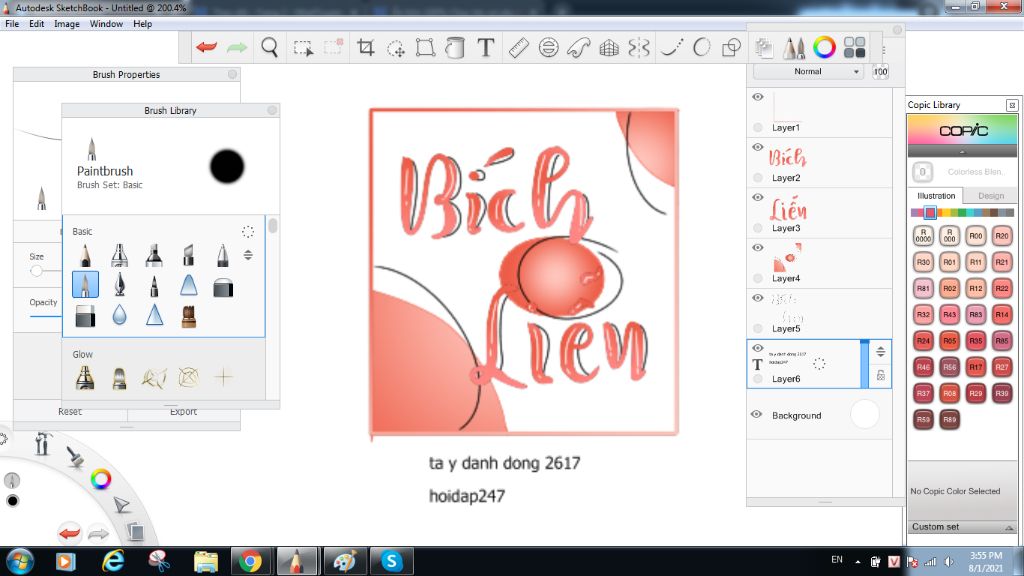Toggle Background layer visibility eye
1024x576 pixels.
click(x=757, y=414)
